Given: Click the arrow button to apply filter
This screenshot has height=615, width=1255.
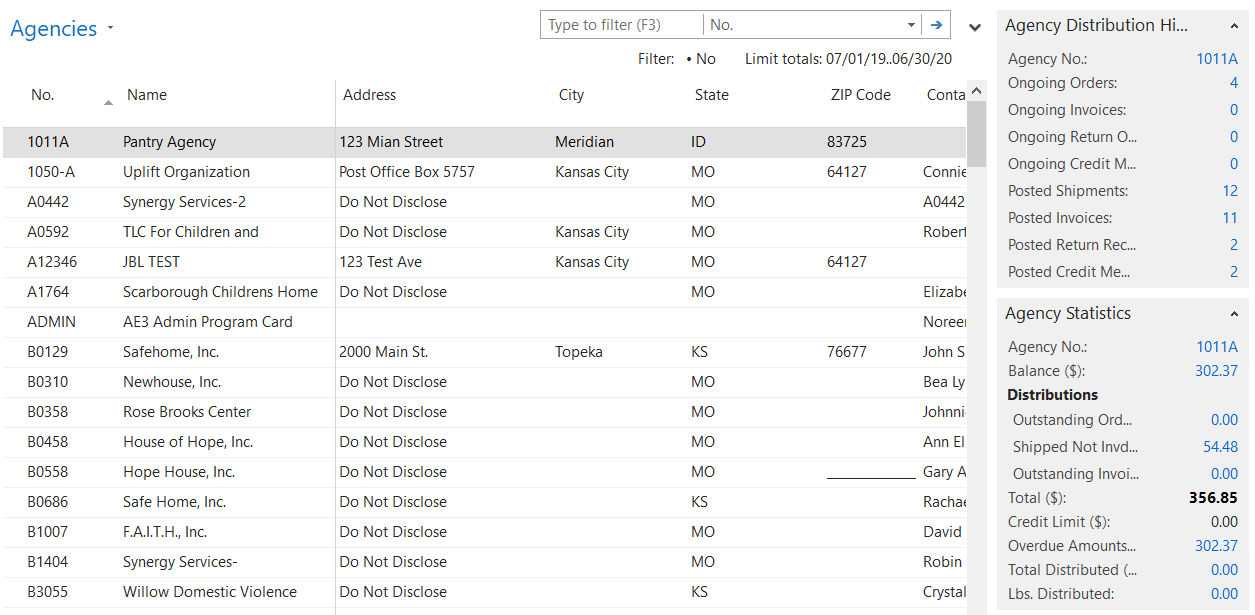Looking at the screenshot, I should 936,25.
